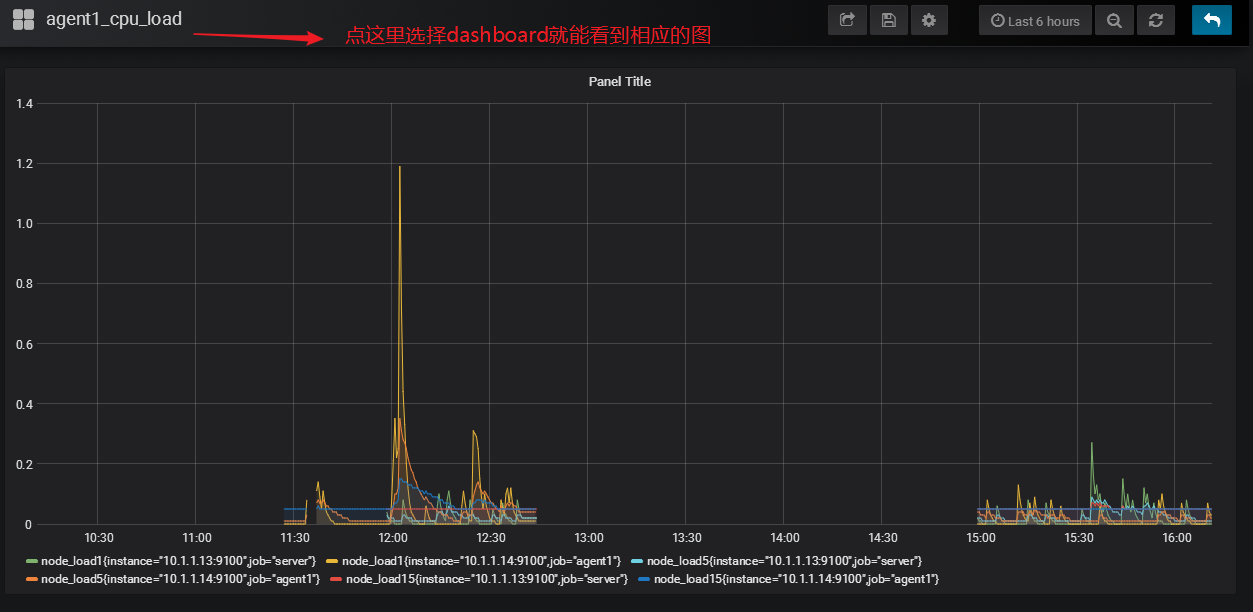Click the Grafana dashboard grid icon
Viewport: 1253px width, 612px height.
tap(23, 19)
